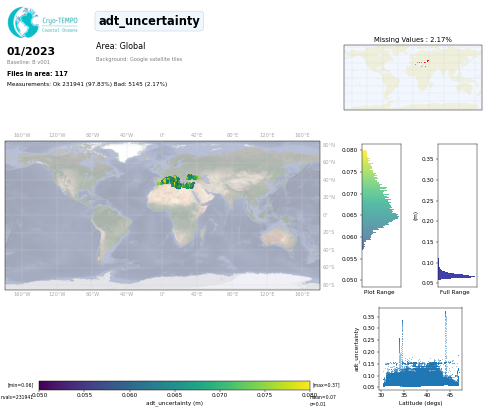The image size is (492, 410).
Task: Click the adt_uncertainty title badge
Action: 149,21
